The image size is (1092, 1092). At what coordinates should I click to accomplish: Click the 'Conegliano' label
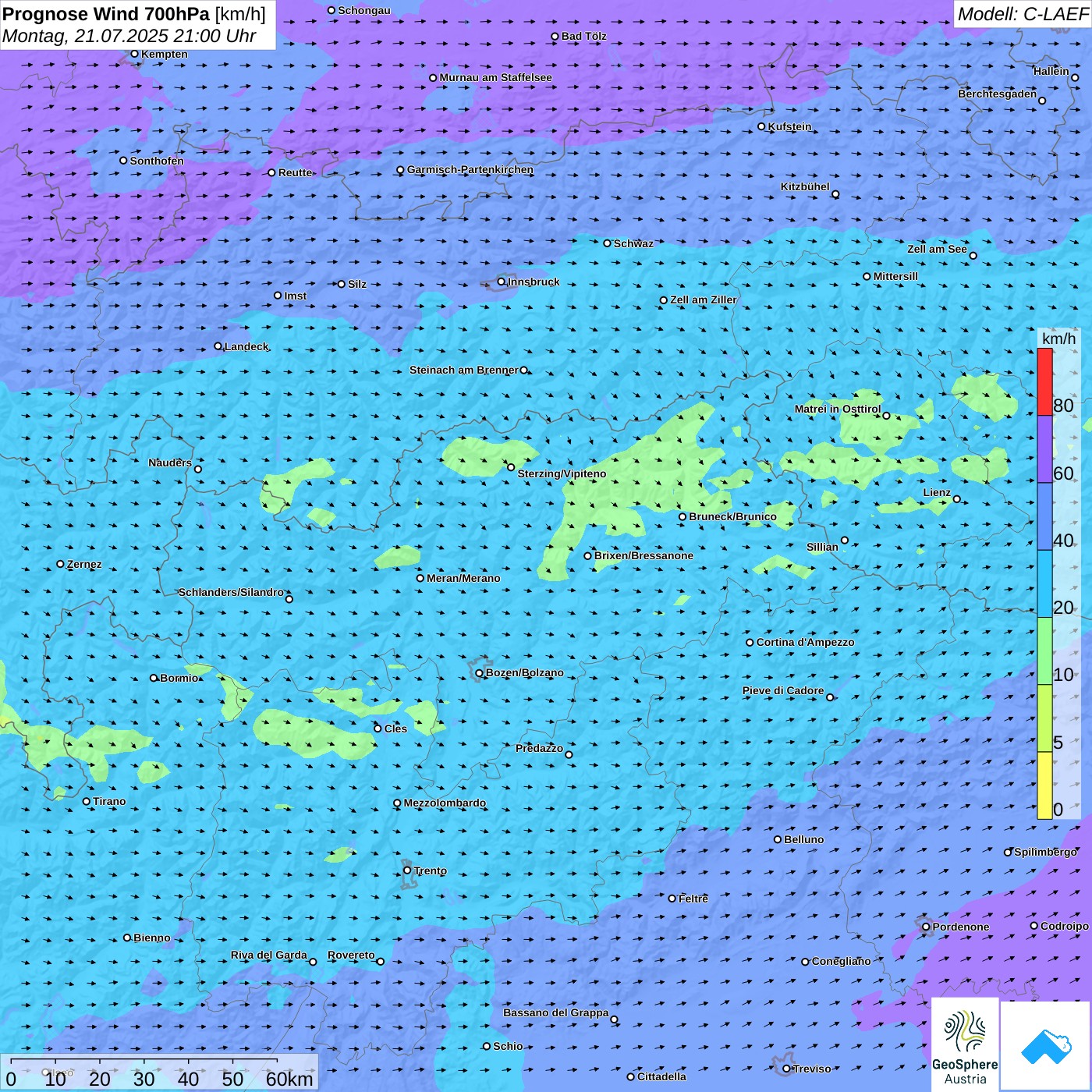841,961
